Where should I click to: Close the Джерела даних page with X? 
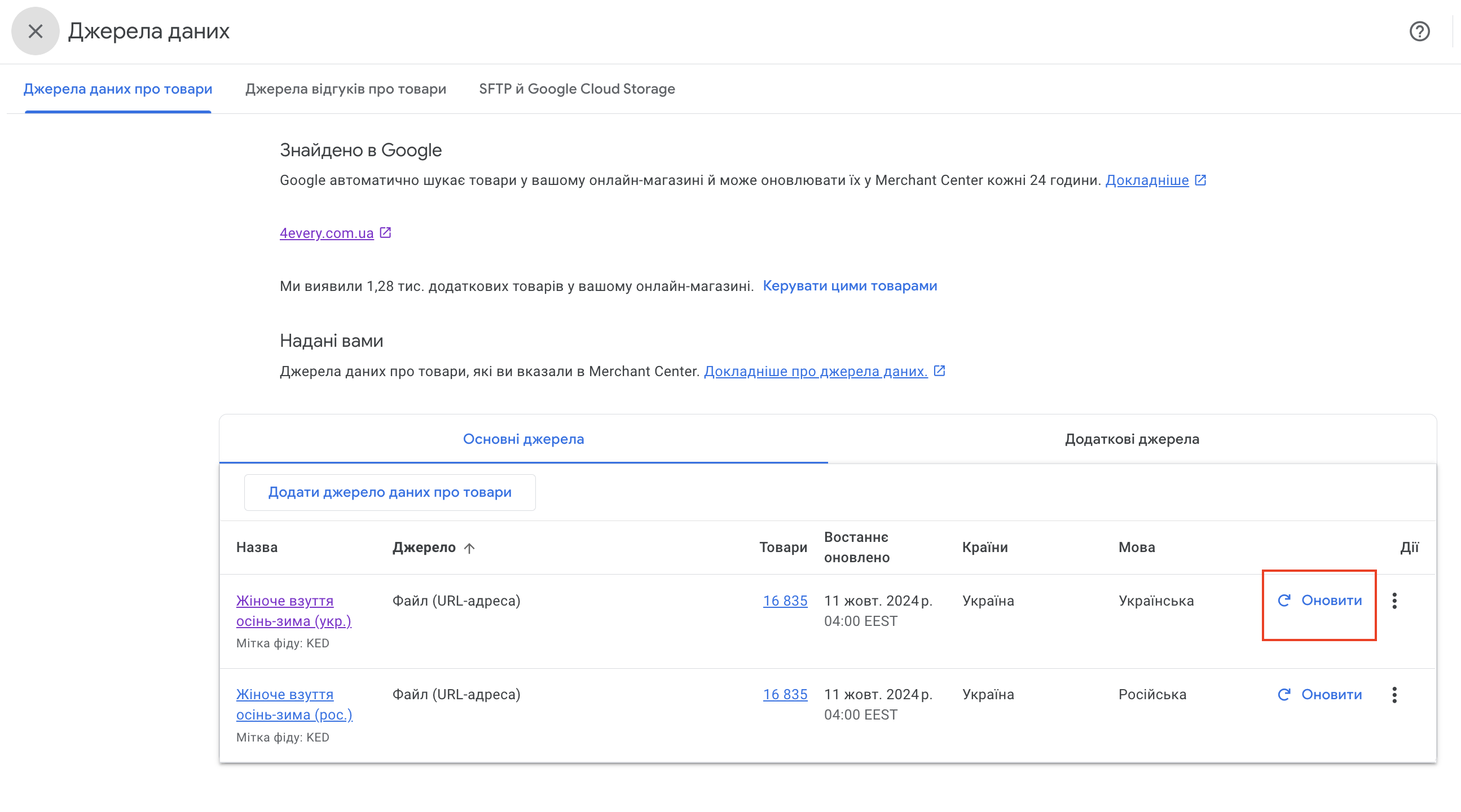click(x=35, y=31)
